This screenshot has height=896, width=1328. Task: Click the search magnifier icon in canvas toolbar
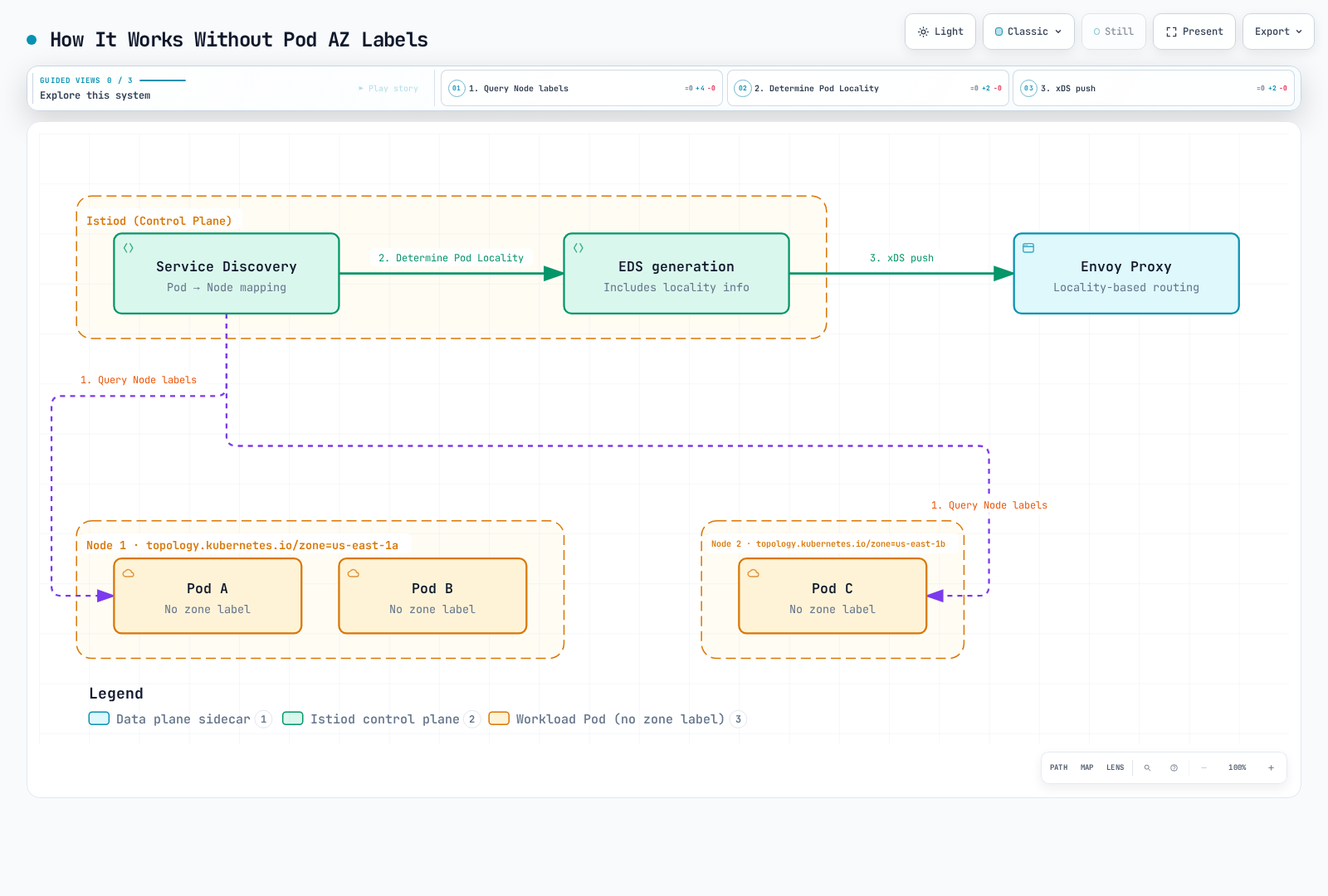coord(1147,768)
